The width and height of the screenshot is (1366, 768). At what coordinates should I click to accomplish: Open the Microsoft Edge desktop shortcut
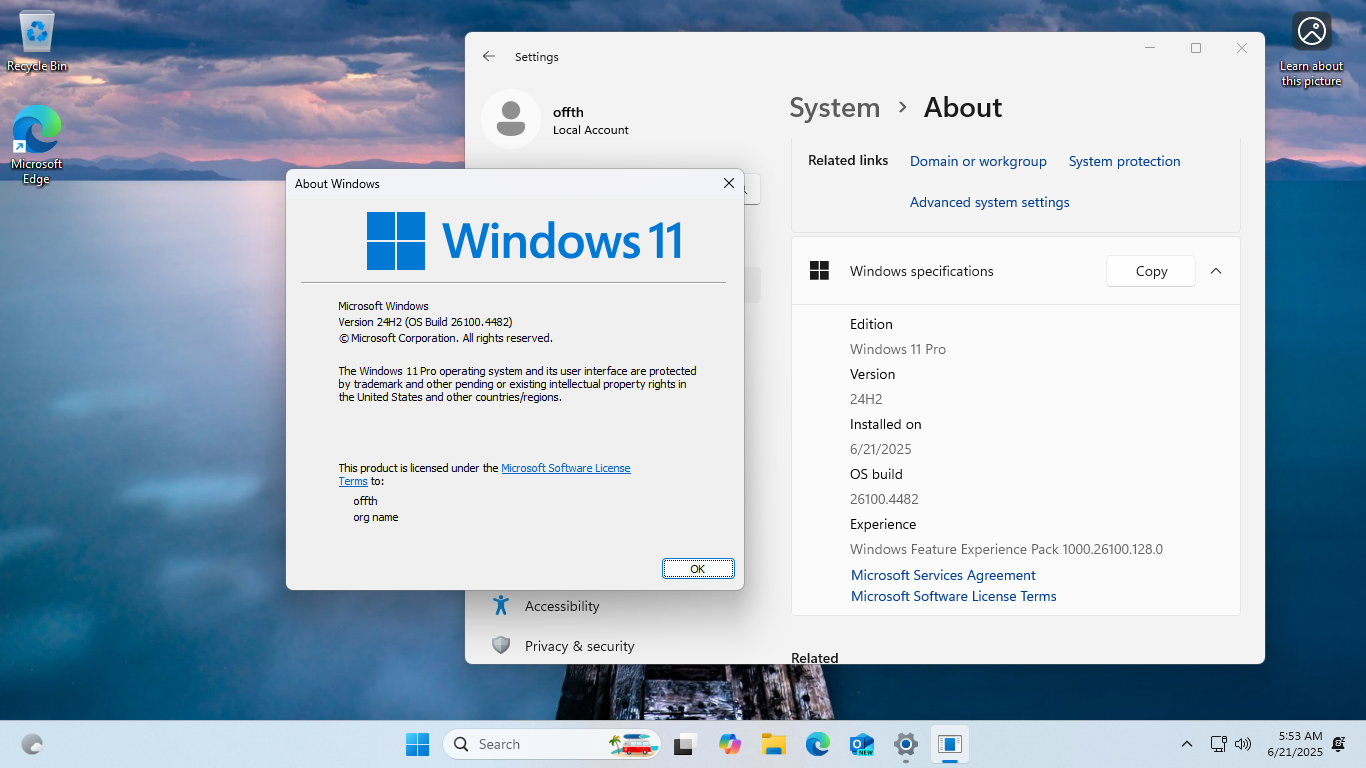pos(37,145)
